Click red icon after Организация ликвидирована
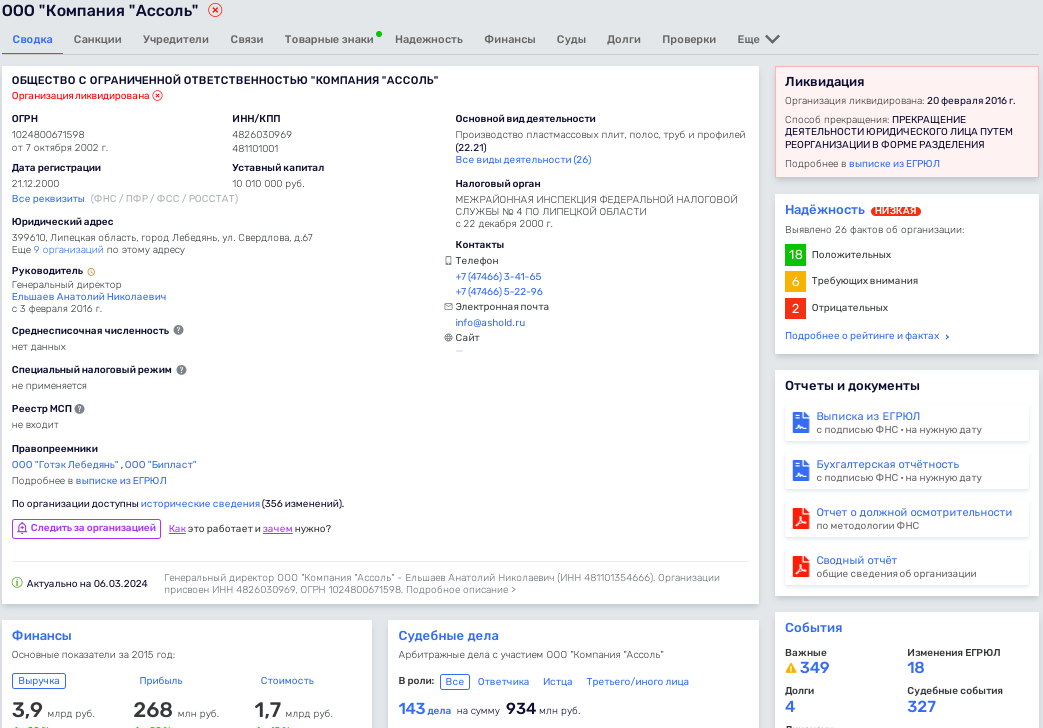This screenshot has width=1043, height=728. coord(158,96)
